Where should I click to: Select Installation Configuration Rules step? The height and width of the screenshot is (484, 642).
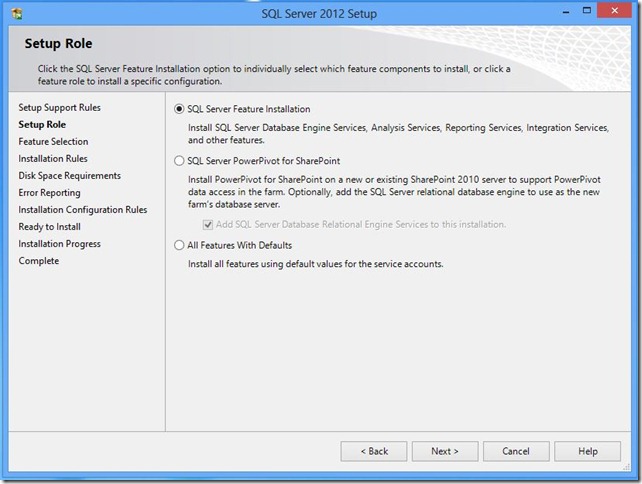[x=83, y=210]
